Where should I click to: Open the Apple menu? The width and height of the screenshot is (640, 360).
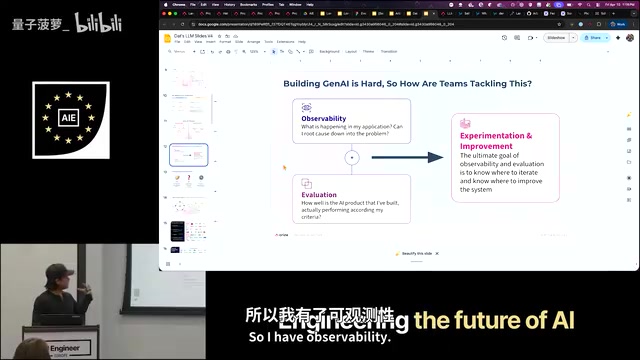166,4
